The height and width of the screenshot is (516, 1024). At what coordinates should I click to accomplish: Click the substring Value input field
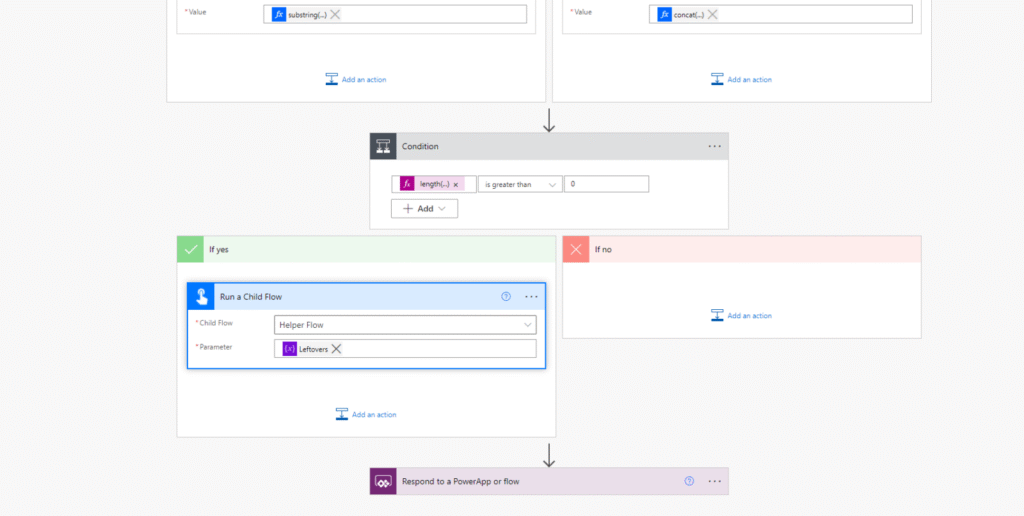click(x=395, y=14)
